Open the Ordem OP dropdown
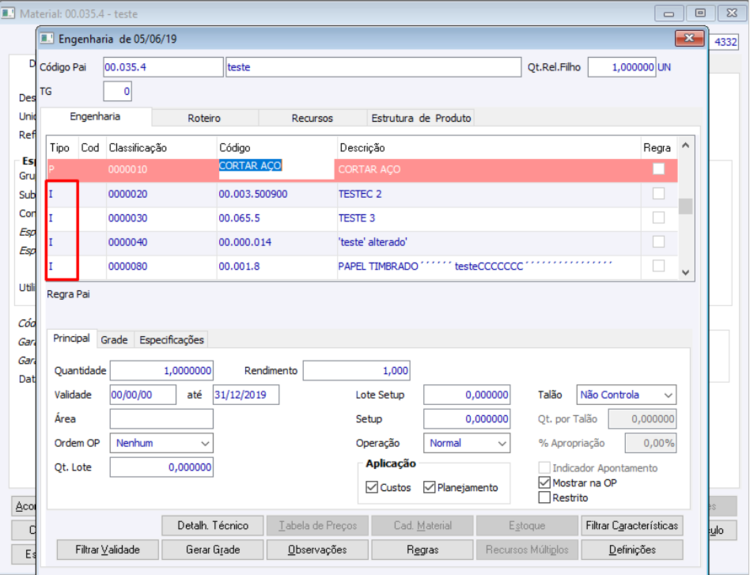The width and height of the screenshot is (750, 575). pyautogui.click(x=205, y=442)
